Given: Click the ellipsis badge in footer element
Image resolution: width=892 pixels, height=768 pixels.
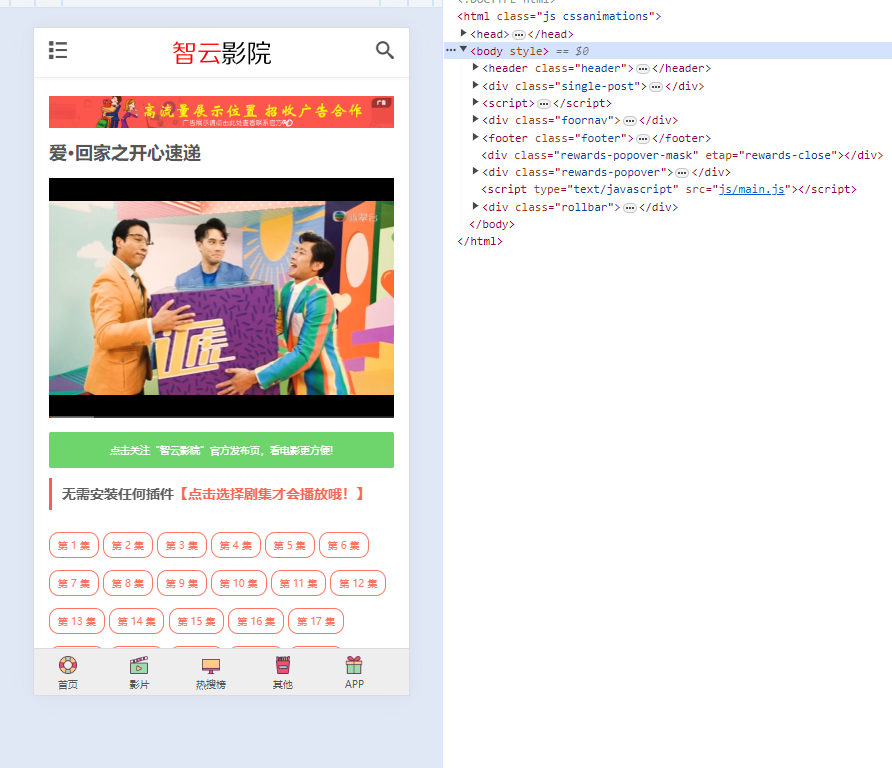Looking at the screenshot, I should [643, 138].
